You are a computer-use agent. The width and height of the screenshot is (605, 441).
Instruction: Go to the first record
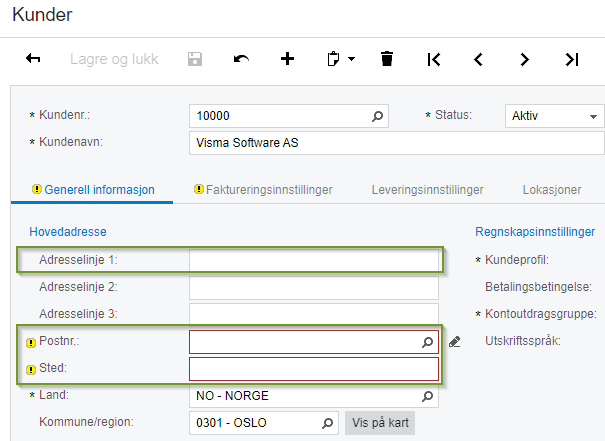434,59
